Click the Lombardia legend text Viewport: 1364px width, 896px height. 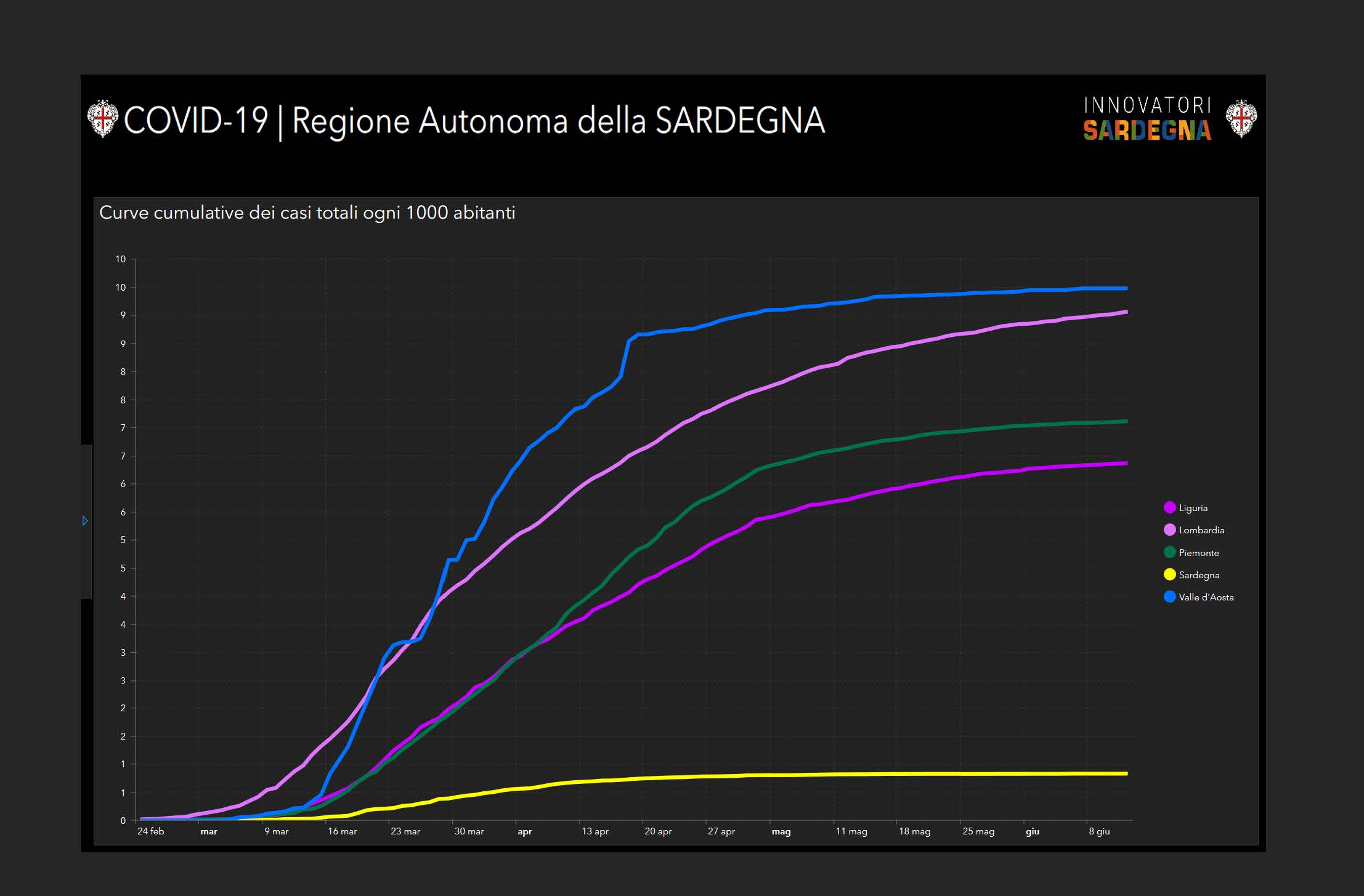click(x=1201, y=530)
